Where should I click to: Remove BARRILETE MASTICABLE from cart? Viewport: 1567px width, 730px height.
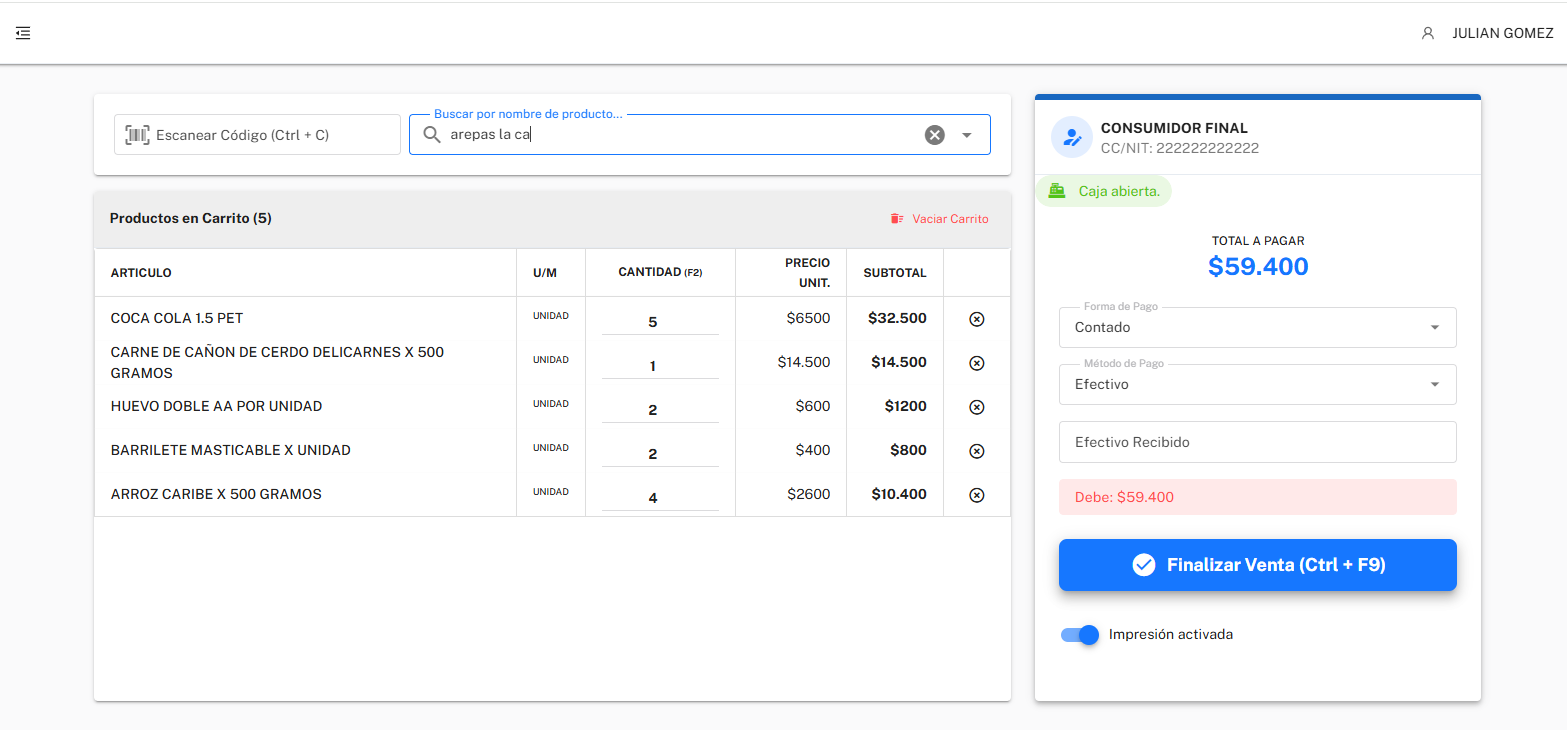pyautogui.click(x=977, y=451)
